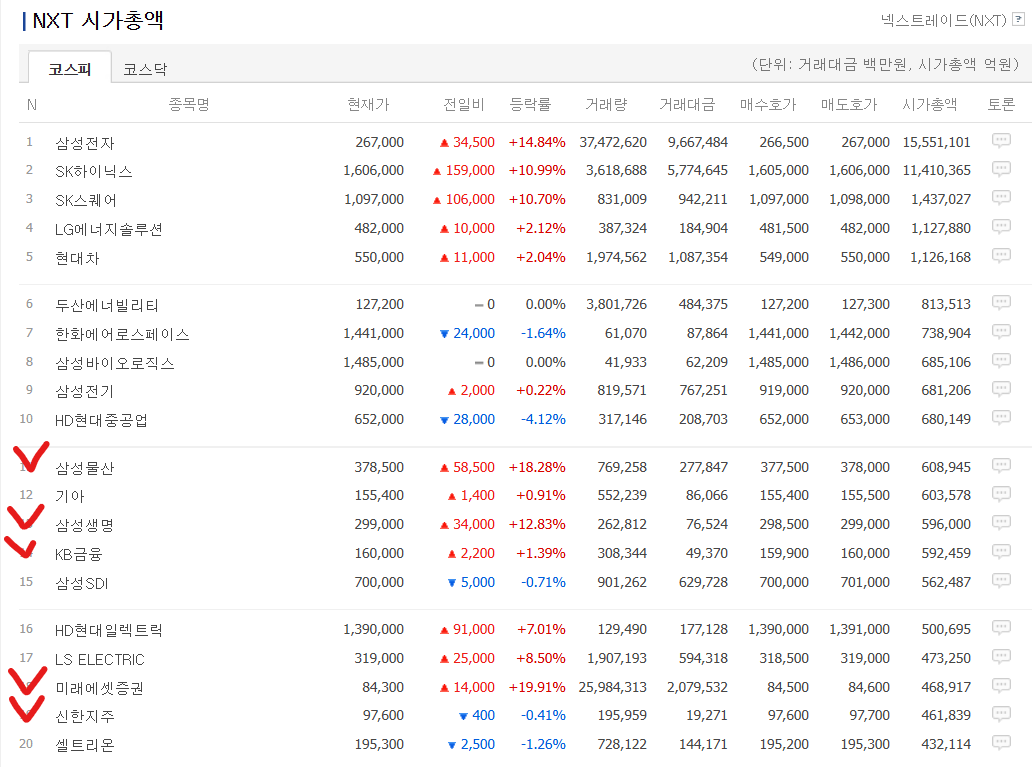The image size is (1032, 767).
Task: Click the 등락률 column header
Action: point(530,104)
